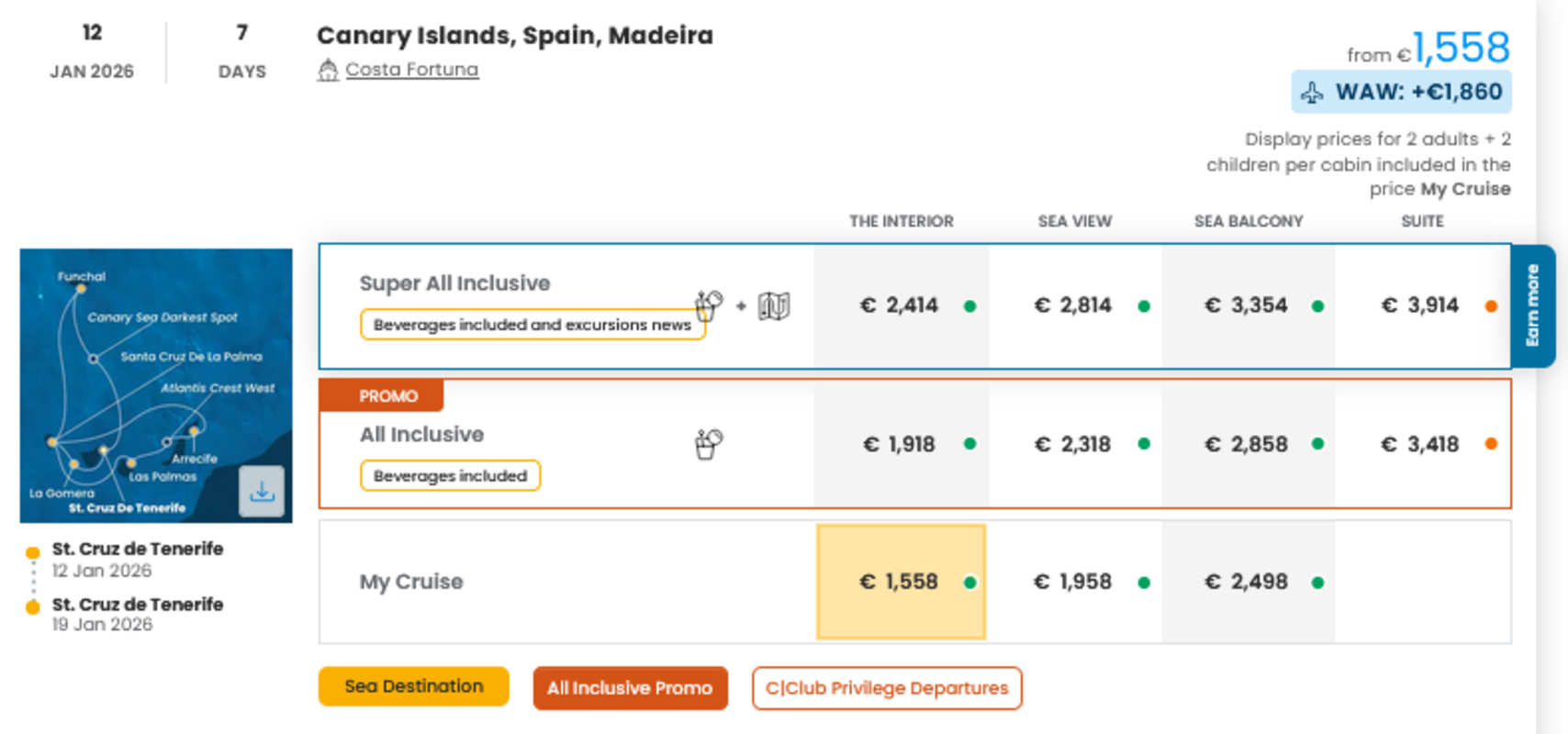This screenshot has width=1568, height=734.
Task: Click the excursions map icon
Action: coord(774,306)
